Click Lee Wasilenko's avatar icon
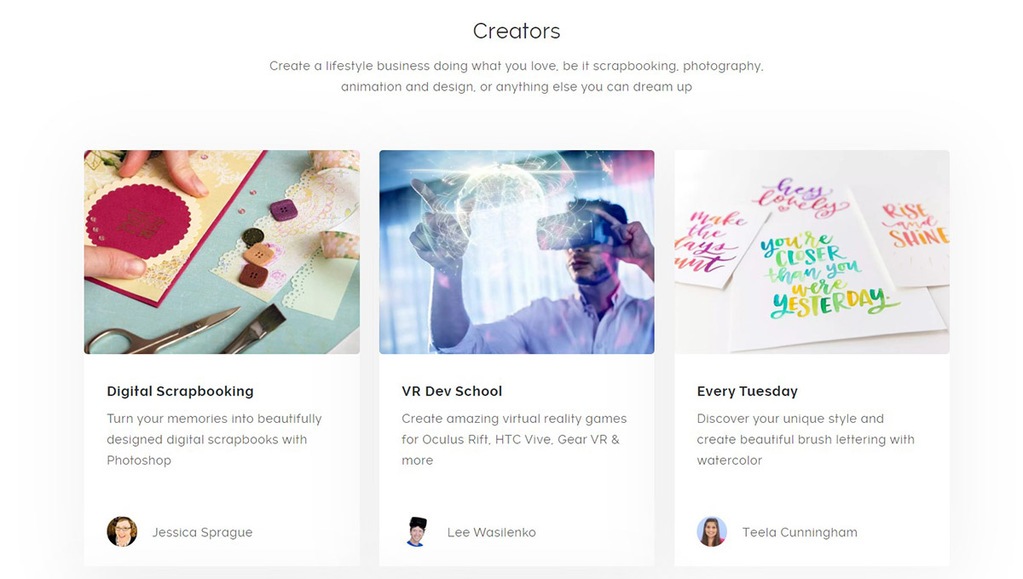The width and height of the screenshot is (1023, 579). (x=417, y=531)
